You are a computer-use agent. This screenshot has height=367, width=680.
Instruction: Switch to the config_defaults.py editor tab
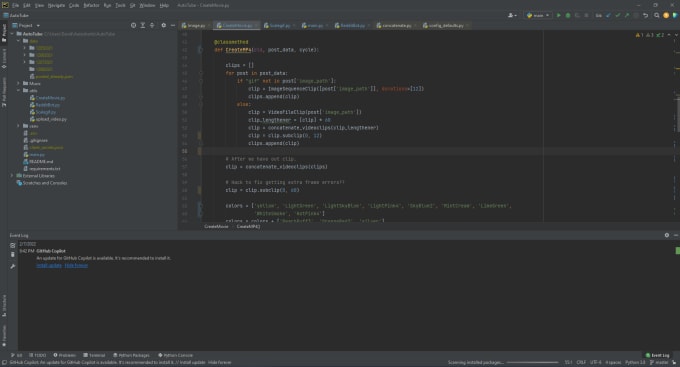coord(446,26)
